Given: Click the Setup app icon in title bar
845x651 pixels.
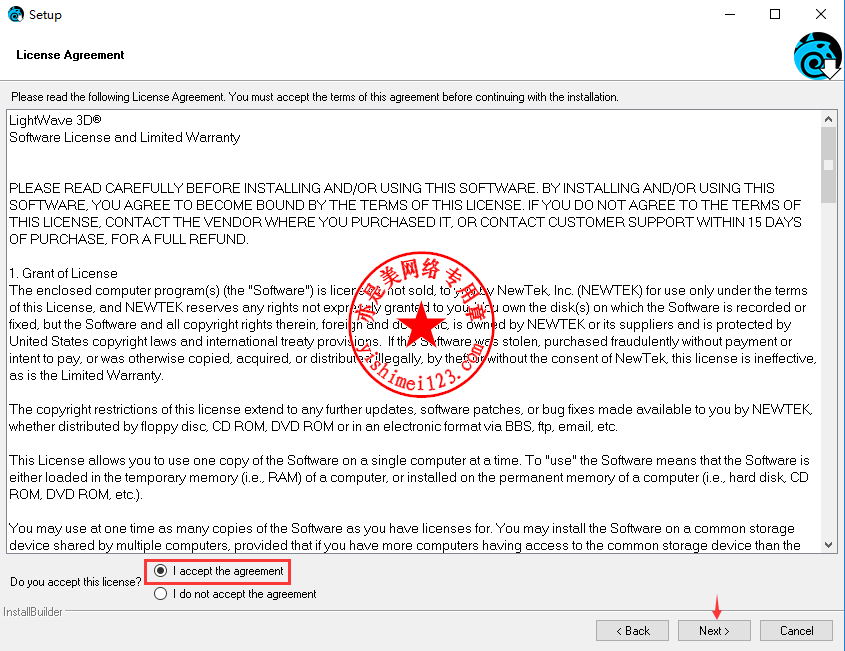Looking at the screenshot, I should point(16,14).
